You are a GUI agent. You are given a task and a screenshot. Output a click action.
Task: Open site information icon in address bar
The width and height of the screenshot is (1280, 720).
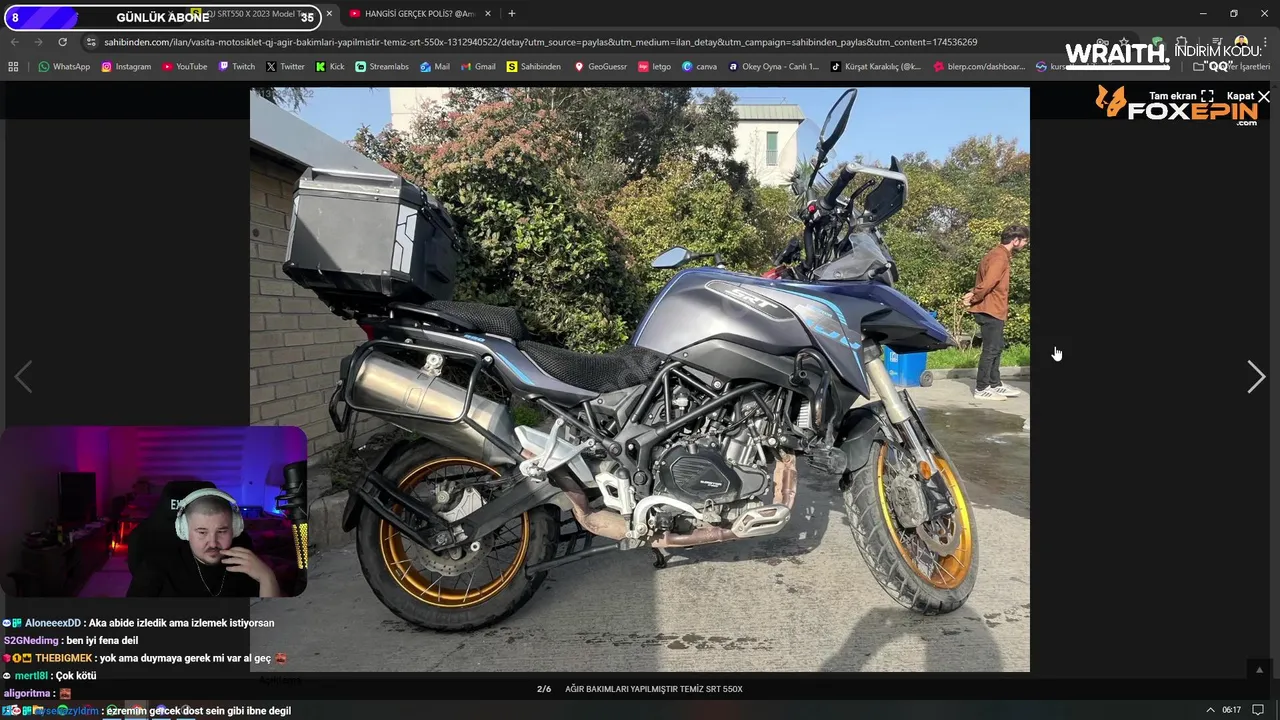[x=91, y=42]
